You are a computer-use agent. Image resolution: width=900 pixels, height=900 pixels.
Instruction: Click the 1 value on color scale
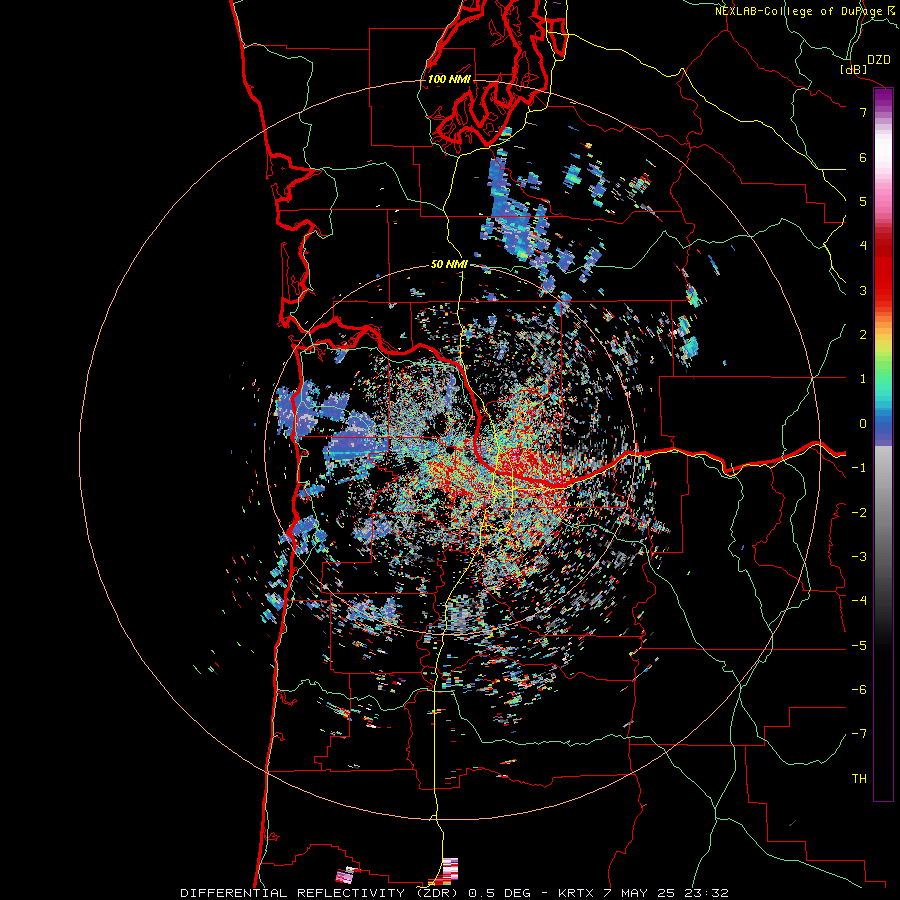tap(863, 379)
